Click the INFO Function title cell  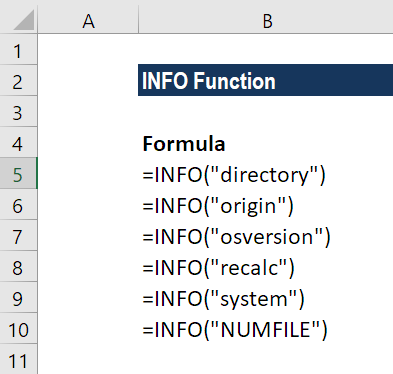point(266,80)
